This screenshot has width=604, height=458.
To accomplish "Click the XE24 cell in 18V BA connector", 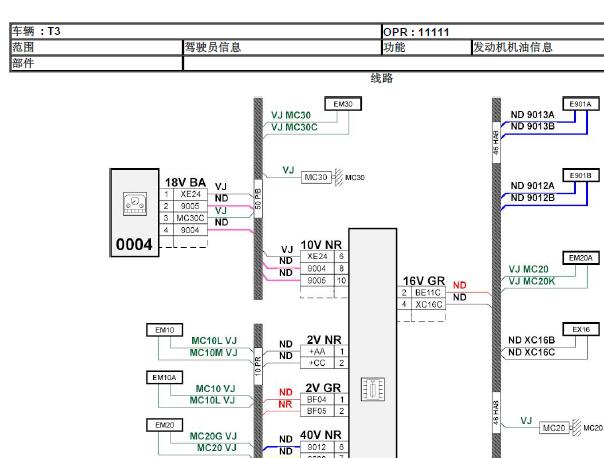I will coord(191,194).
